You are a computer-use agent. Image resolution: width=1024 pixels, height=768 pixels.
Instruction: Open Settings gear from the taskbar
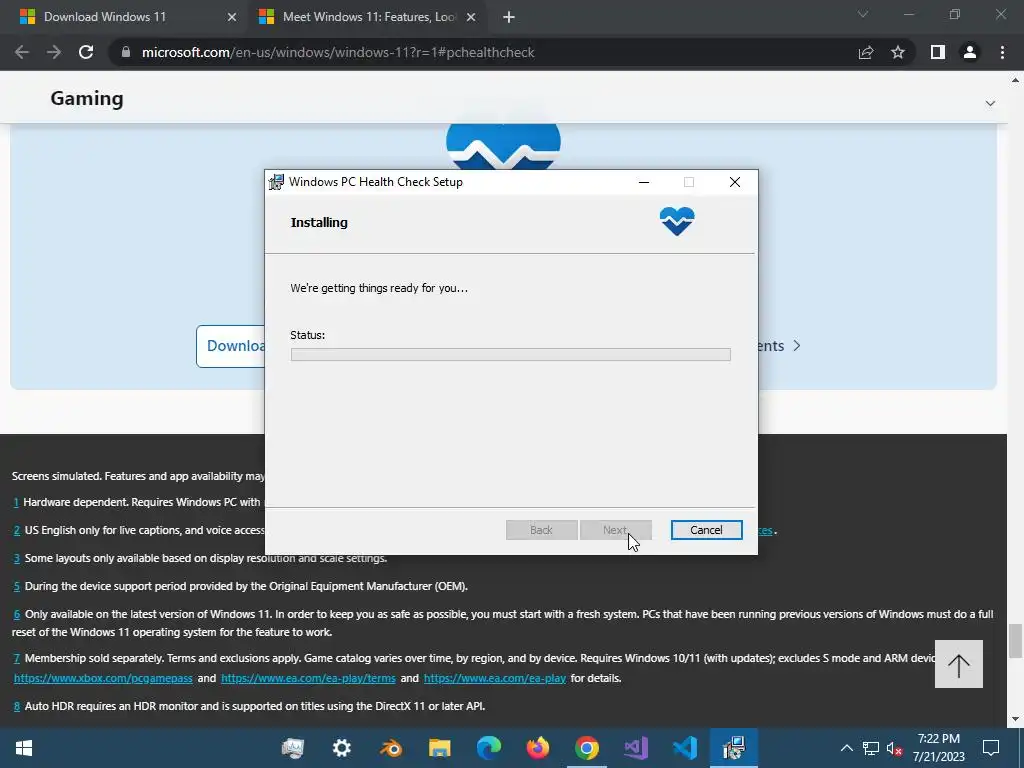coord(342,748)
